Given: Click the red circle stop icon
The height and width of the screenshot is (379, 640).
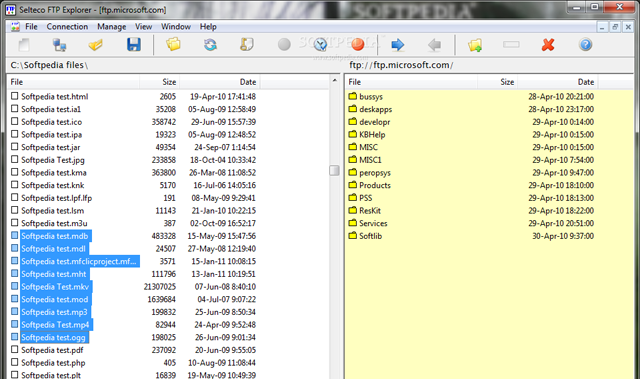Looking at the screenshot, I should (x=358, y=44).
